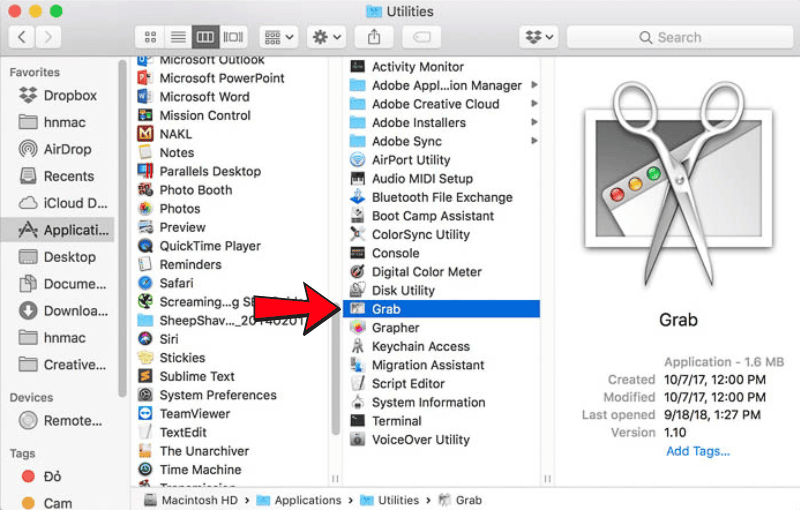This screenshot has height=510, width=800.
Task: Open the arrange items dropdown
Action: [x=278, y=37]
